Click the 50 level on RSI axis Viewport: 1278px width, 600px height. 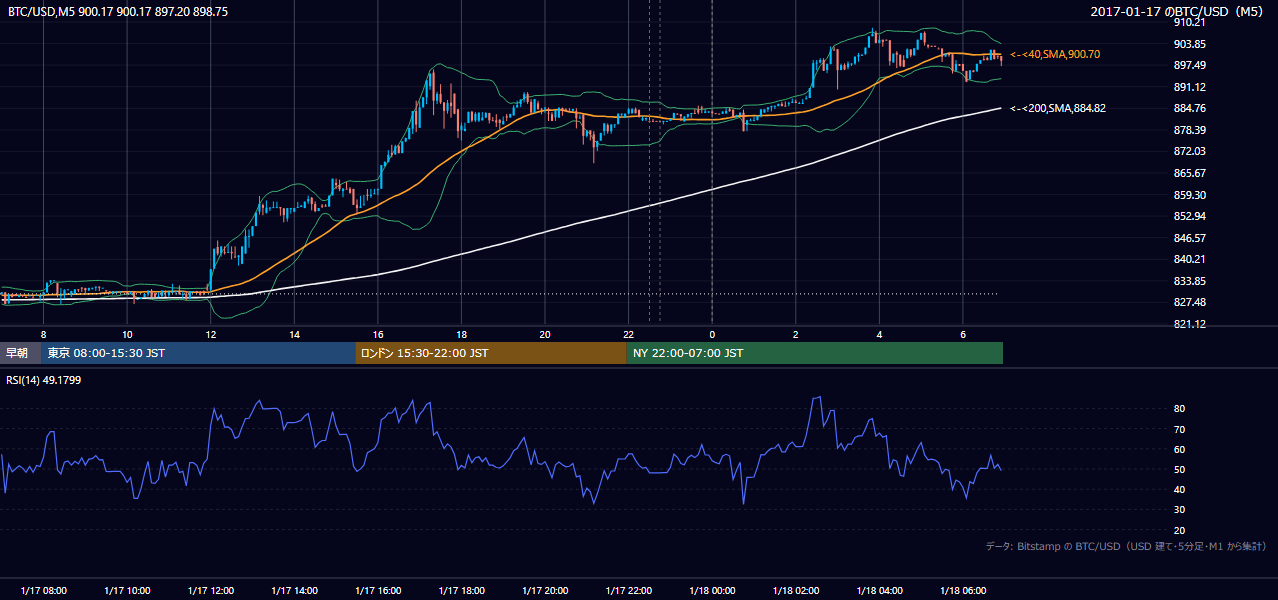[x=1179, y=469]
